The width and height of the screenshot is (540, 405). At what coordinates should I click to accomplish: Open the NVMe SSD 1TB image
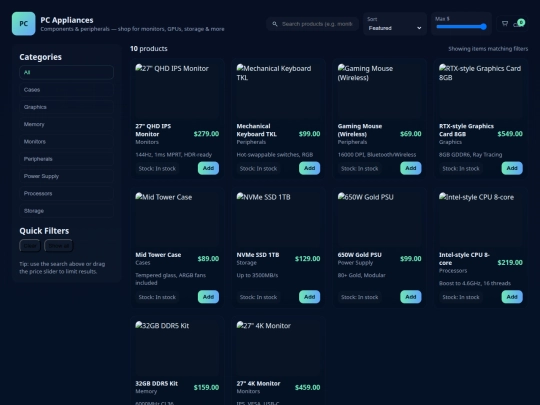(278, 220)
